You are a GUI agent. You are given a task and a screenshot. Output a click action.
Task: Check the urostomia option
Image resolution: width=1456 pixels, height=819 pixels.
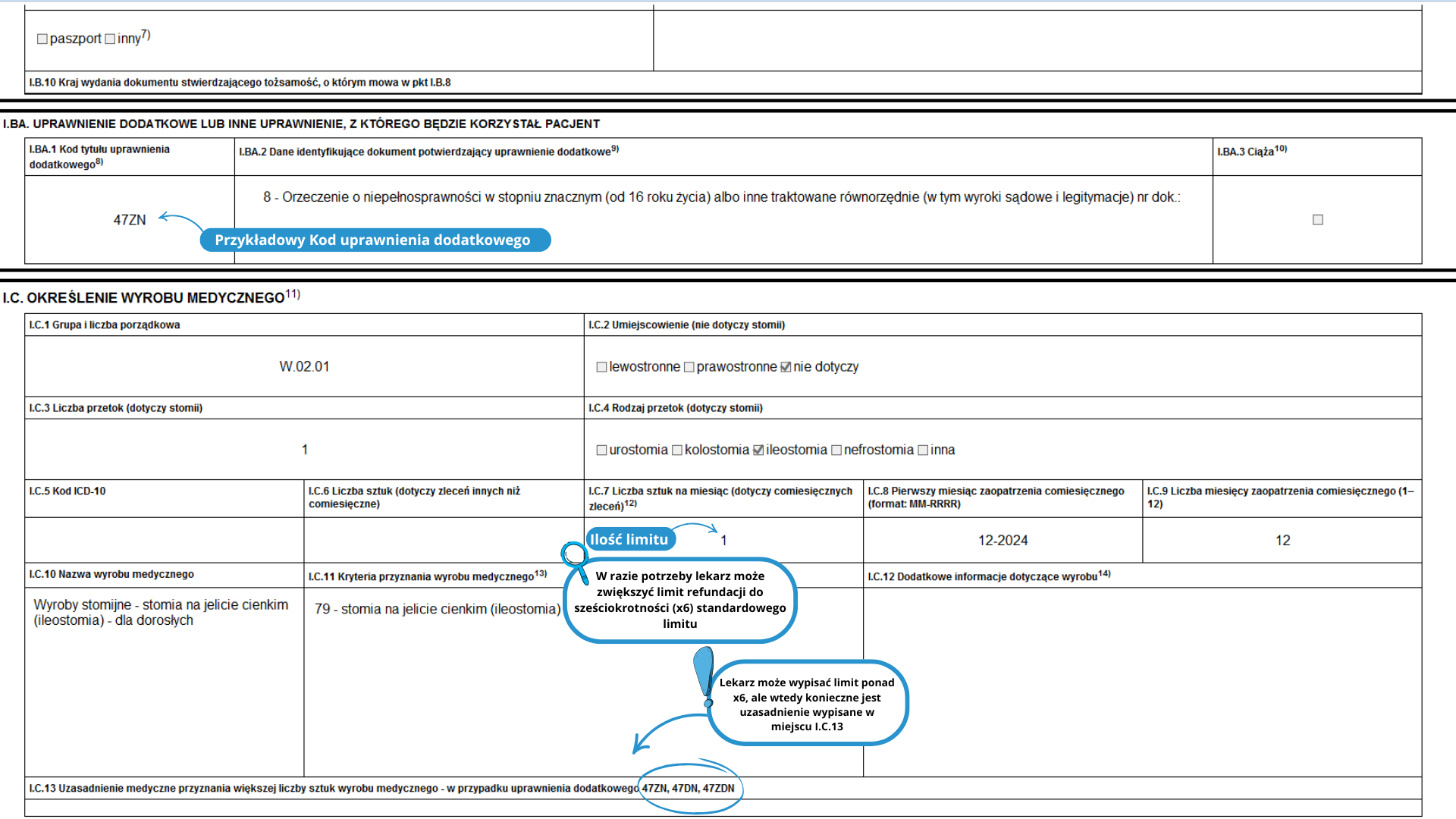(x=601, y=450)
